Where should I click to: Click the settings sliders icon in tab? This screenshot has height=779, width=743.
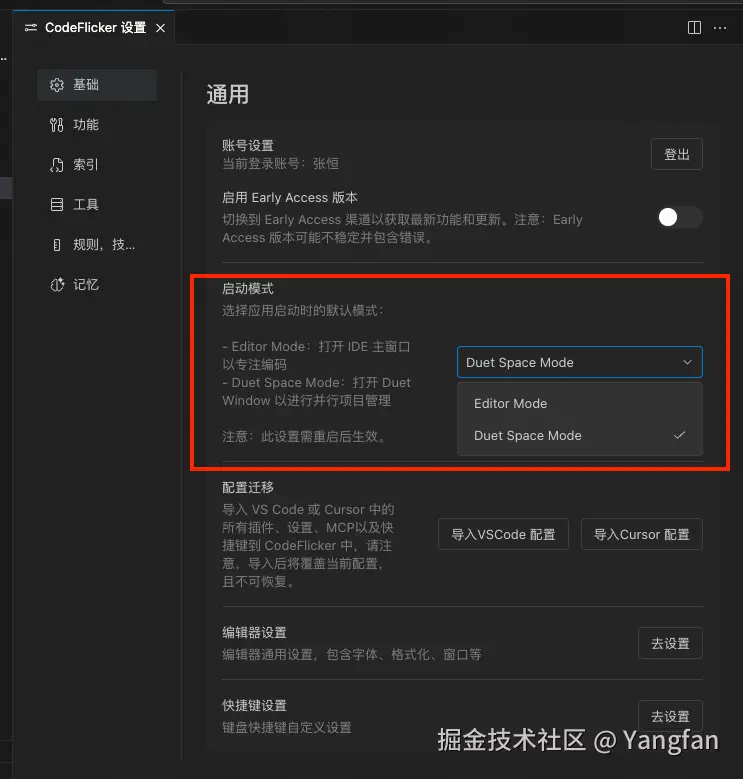(x=31, y=28)
